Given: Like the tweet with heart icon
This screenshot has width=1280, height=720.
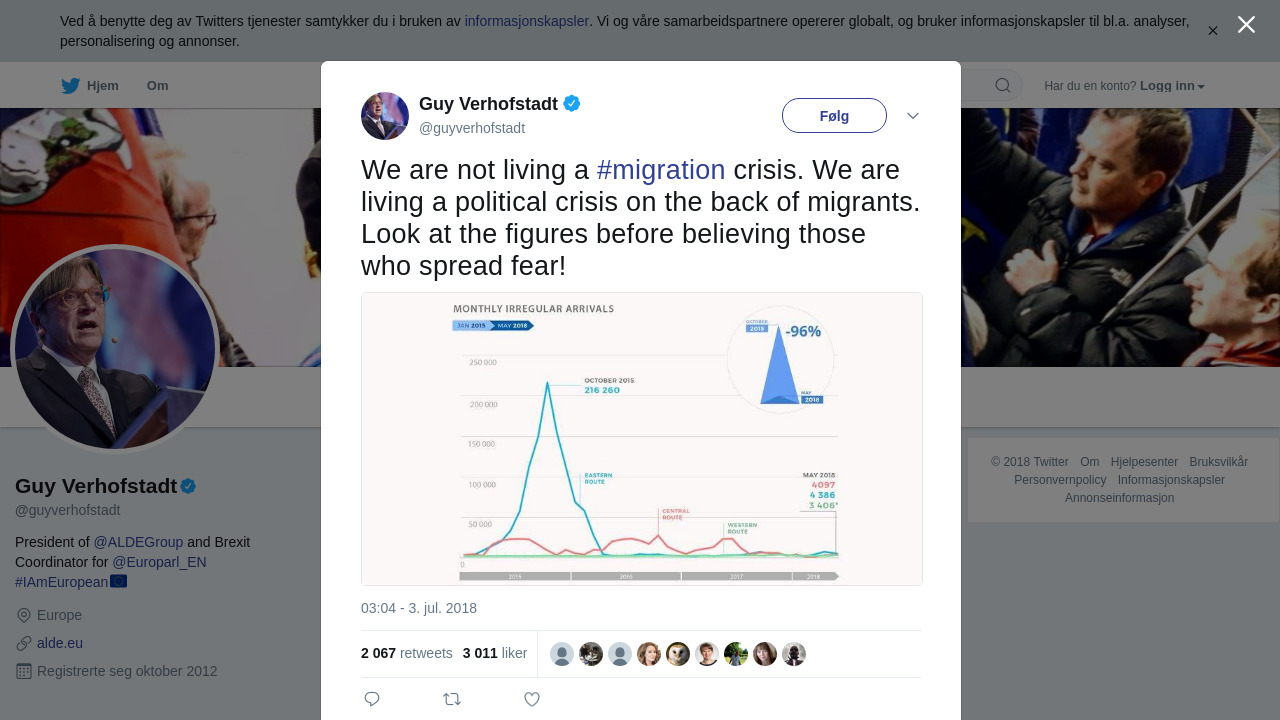Looking at the screenshot, I should (x=532, y=699).
